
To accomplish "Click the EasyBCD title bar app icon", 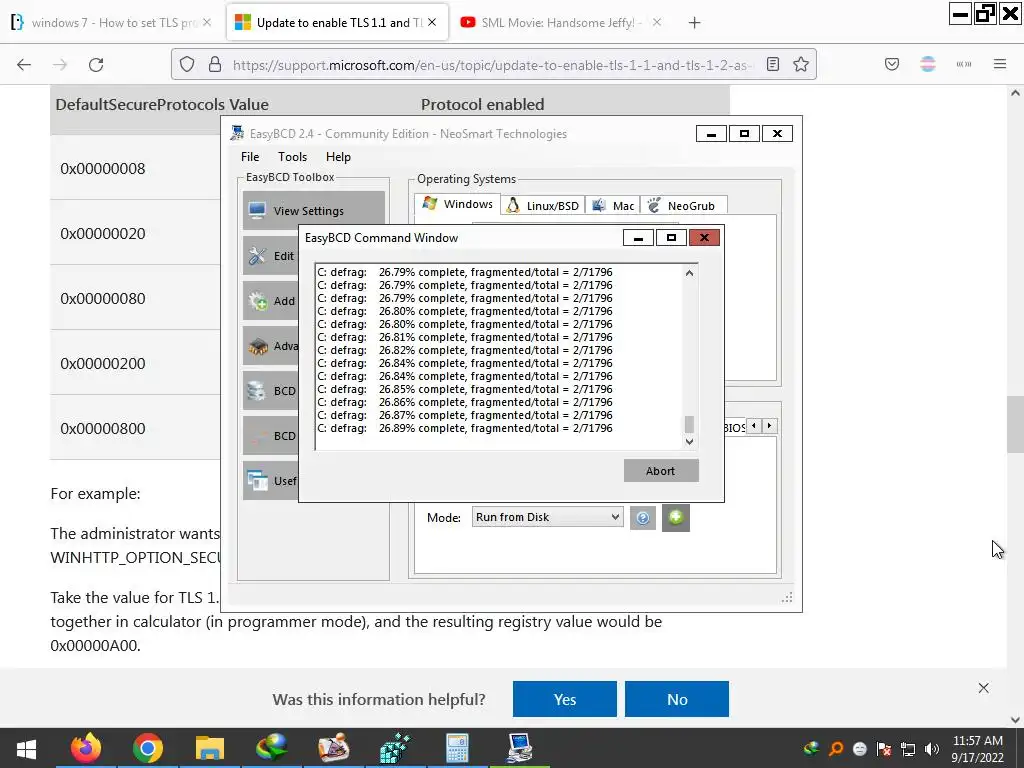I will (x=237, y=133).
